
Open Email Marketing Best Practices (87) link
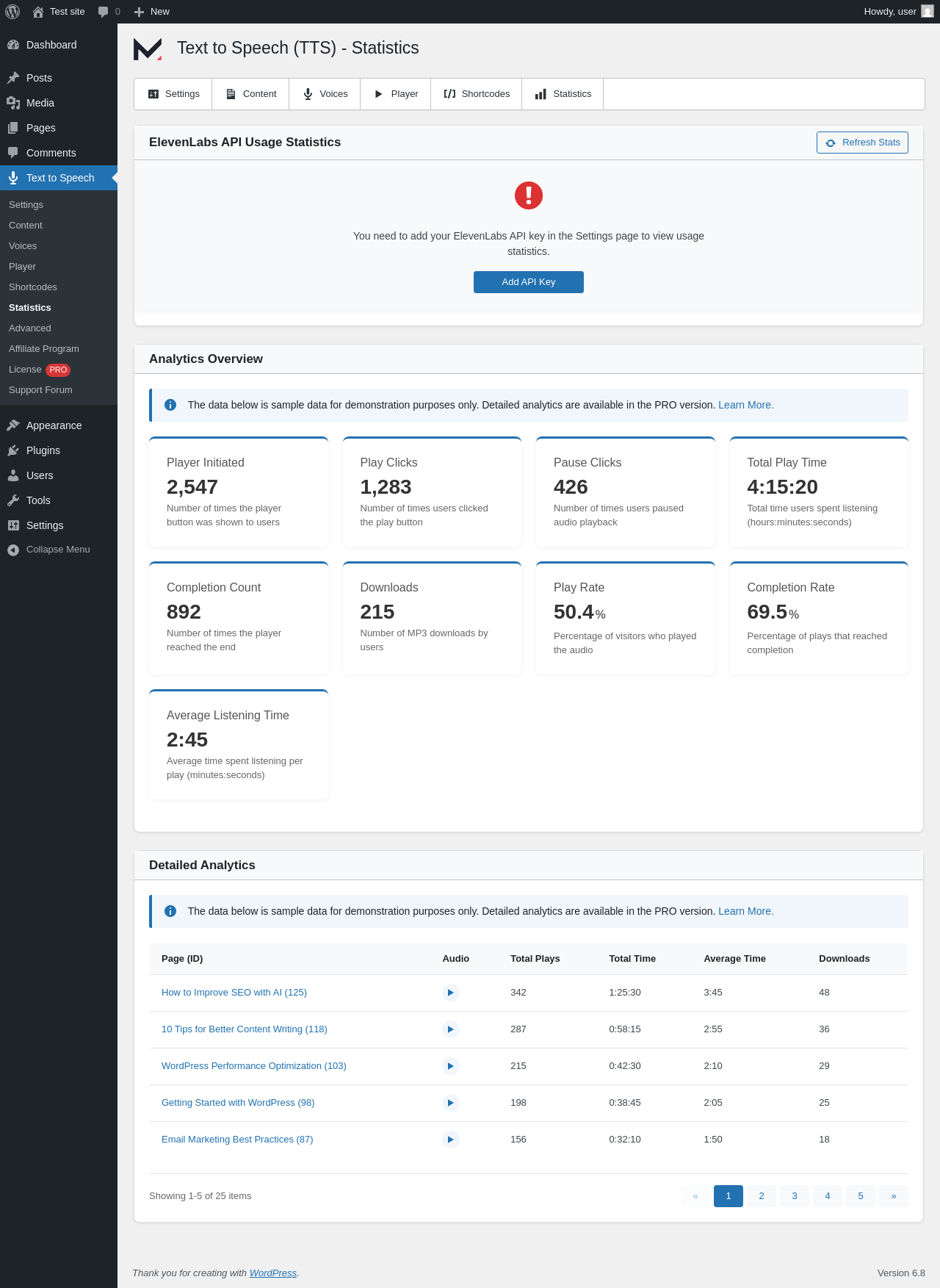[x=237, y=1140]
